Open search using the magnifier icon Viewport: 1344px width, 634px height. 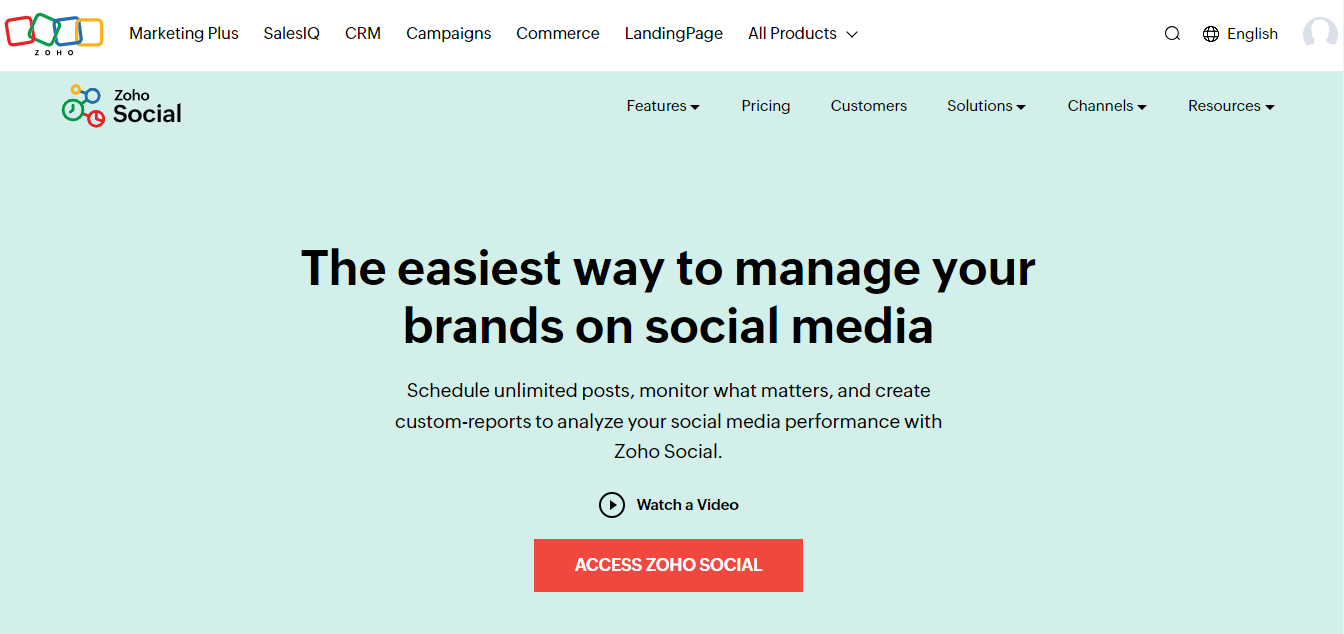tap(1171, 33)
